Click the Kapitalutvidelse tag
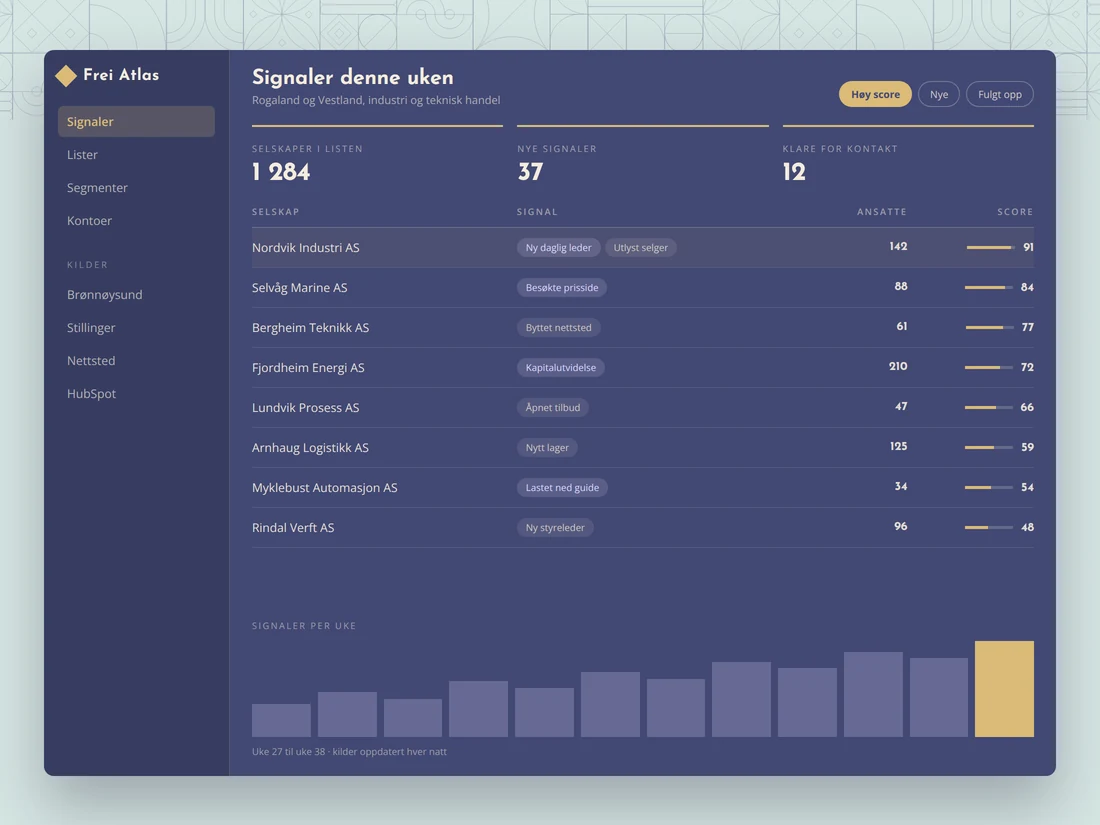The image size is (1100, 825). 561,368
